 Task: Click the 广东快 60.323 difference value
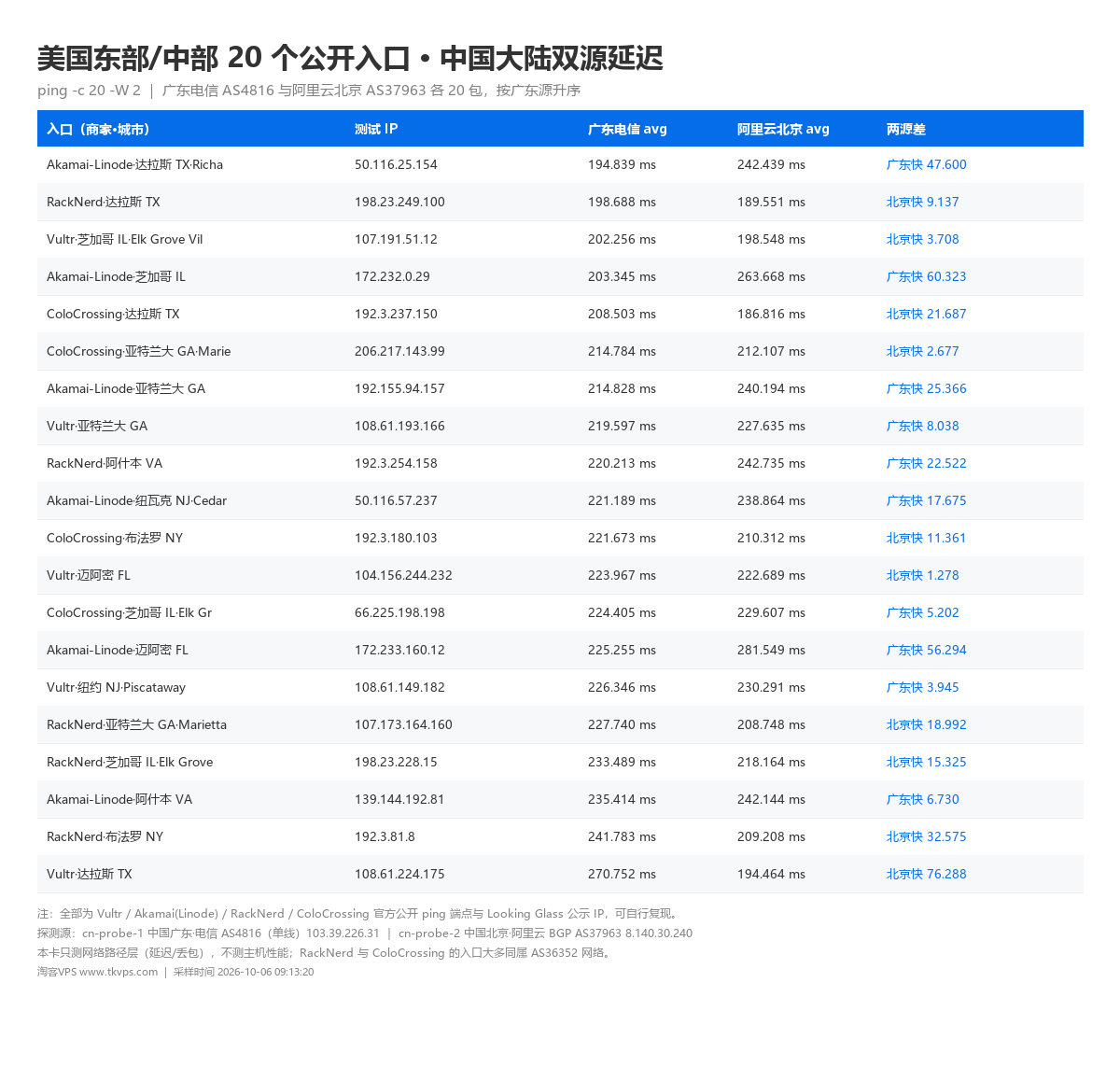click(x=927, y=276)
